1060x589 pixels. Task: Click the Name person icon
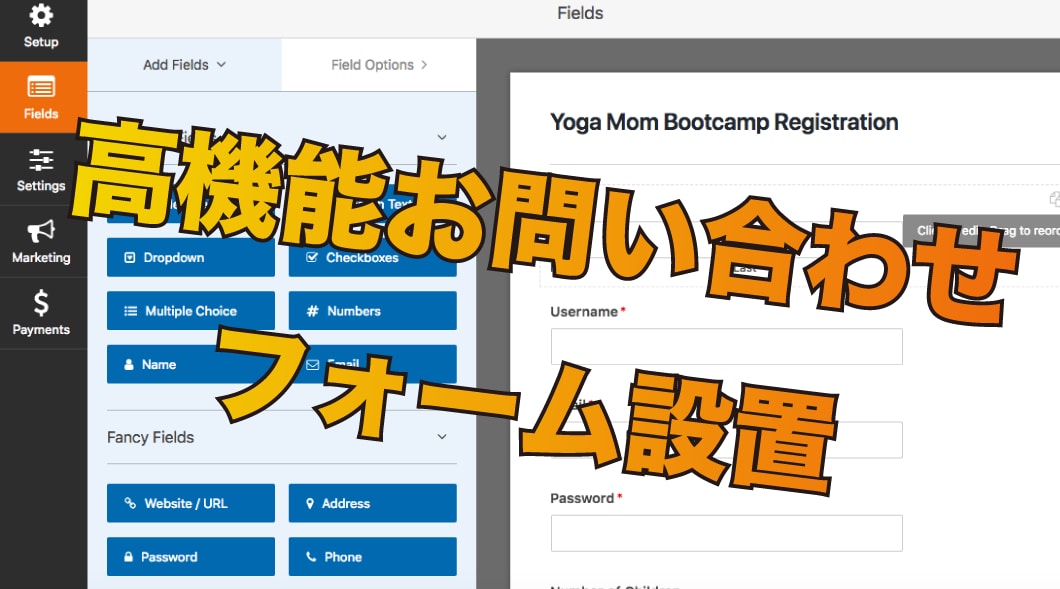129,364
